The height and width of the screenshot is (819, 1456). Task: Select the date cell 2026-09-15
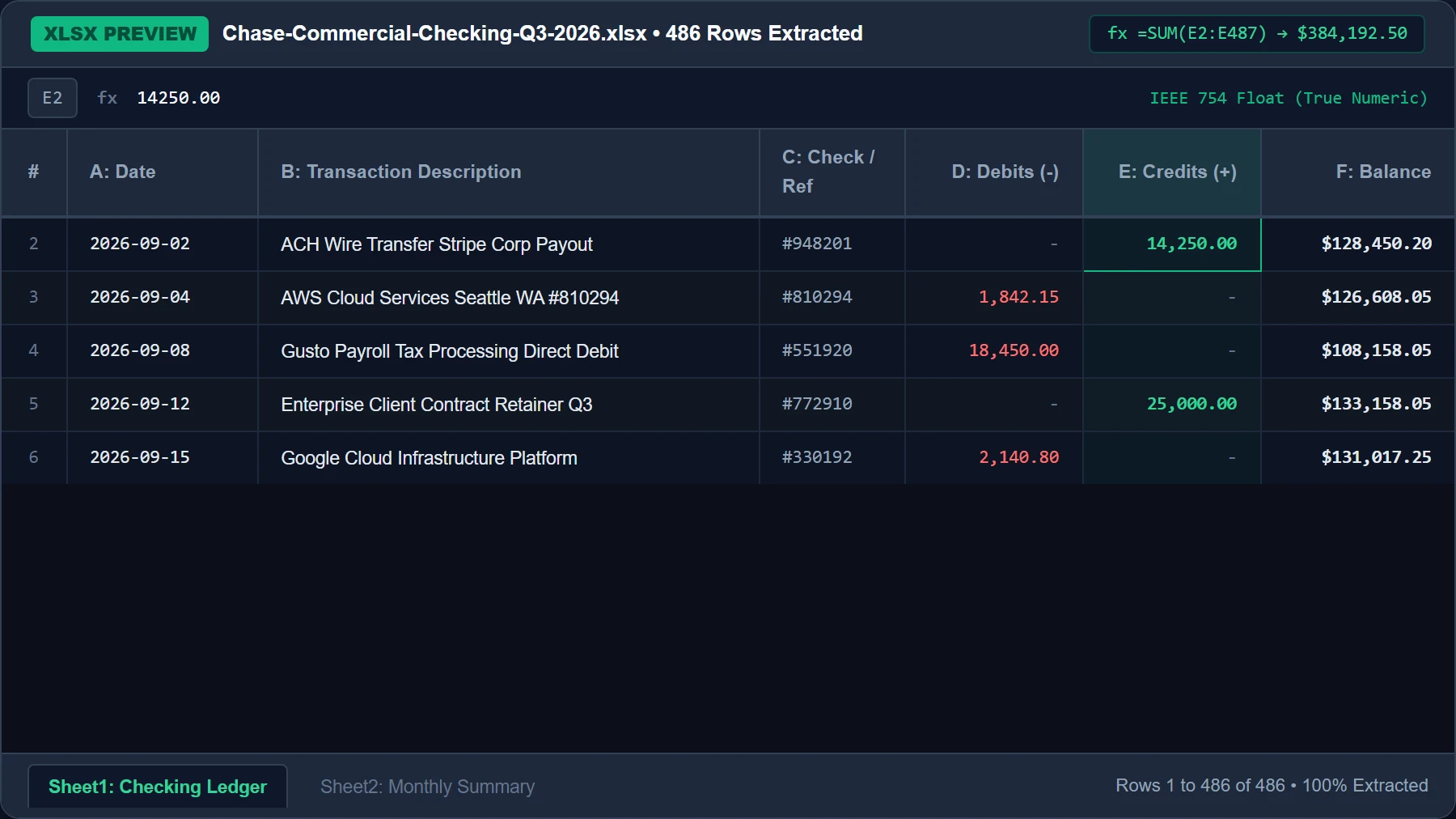point(163,458)
